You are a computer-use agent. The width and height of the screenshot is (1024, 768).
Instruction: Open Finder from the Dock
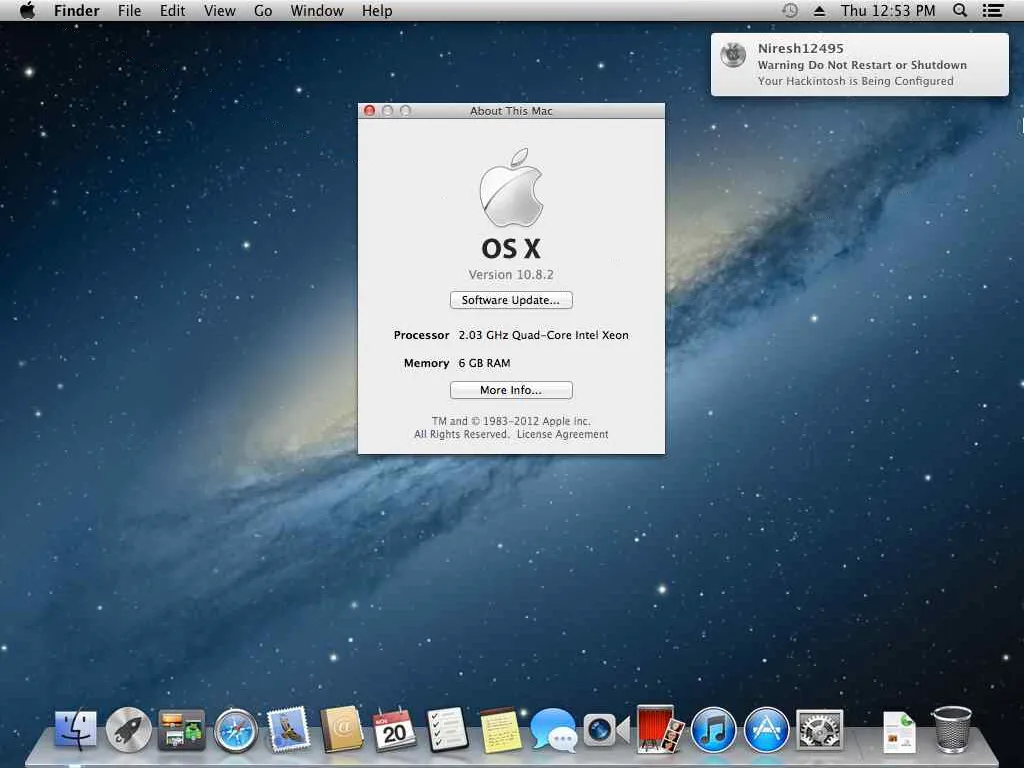click(76, 729)
